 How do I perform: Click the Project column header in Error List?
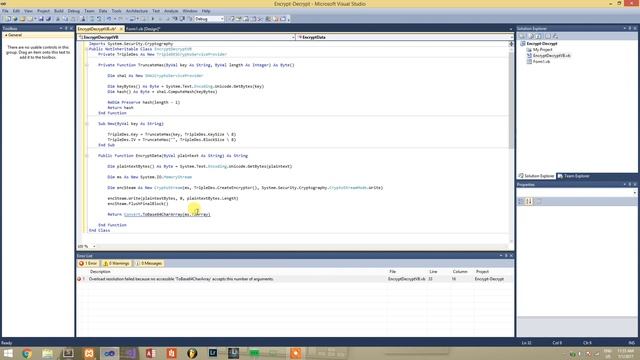coord(482,271)
